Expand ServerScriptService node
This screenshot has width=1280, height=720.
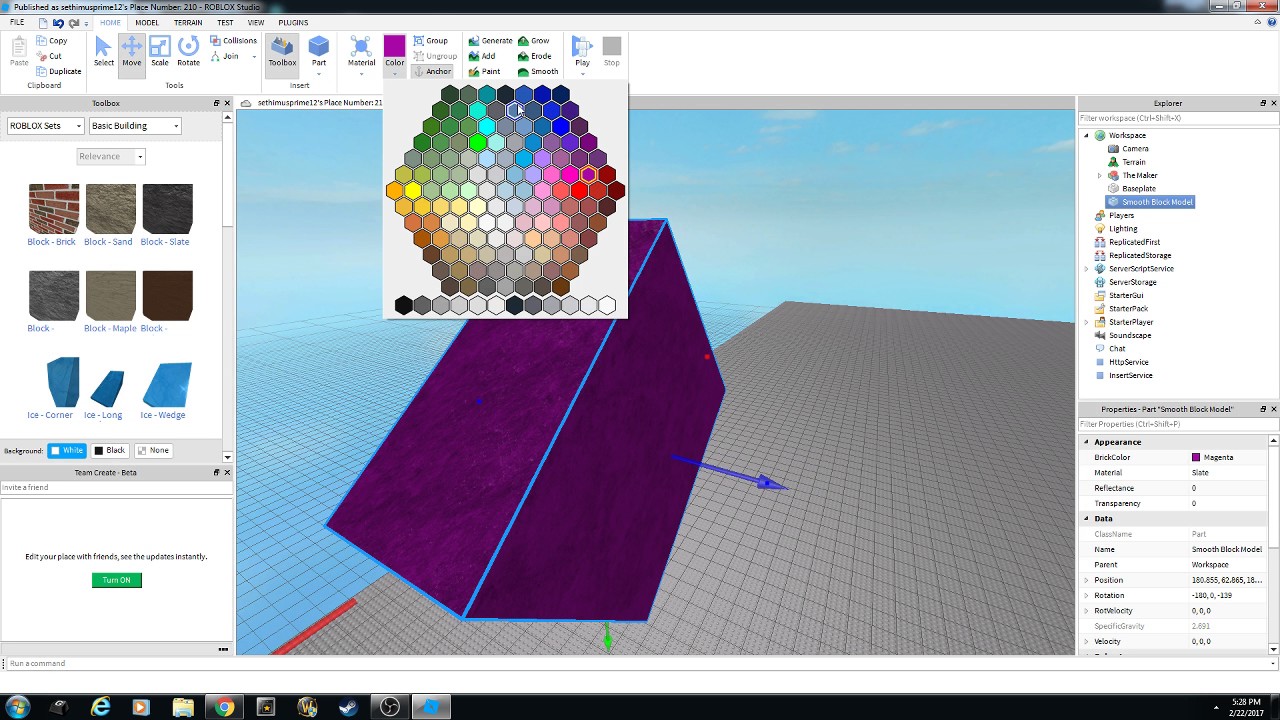click(1087, 268)
